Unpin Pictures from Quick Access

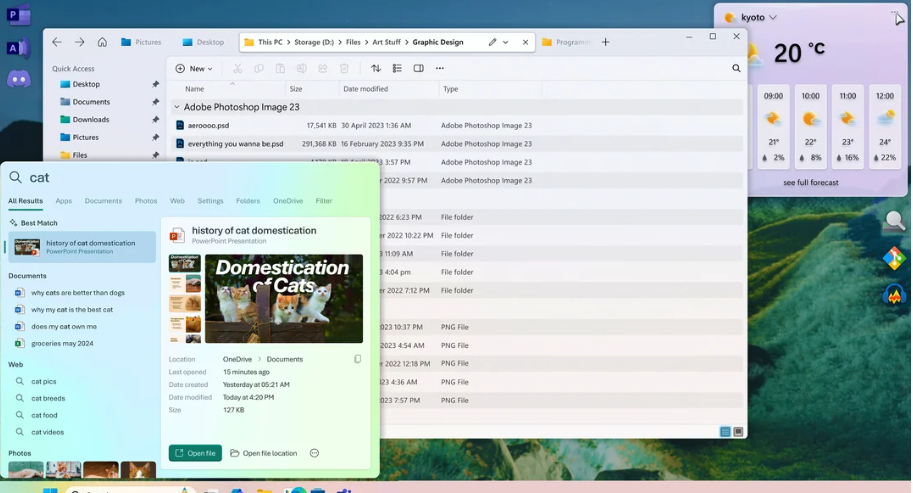click(x=155, y=137)
